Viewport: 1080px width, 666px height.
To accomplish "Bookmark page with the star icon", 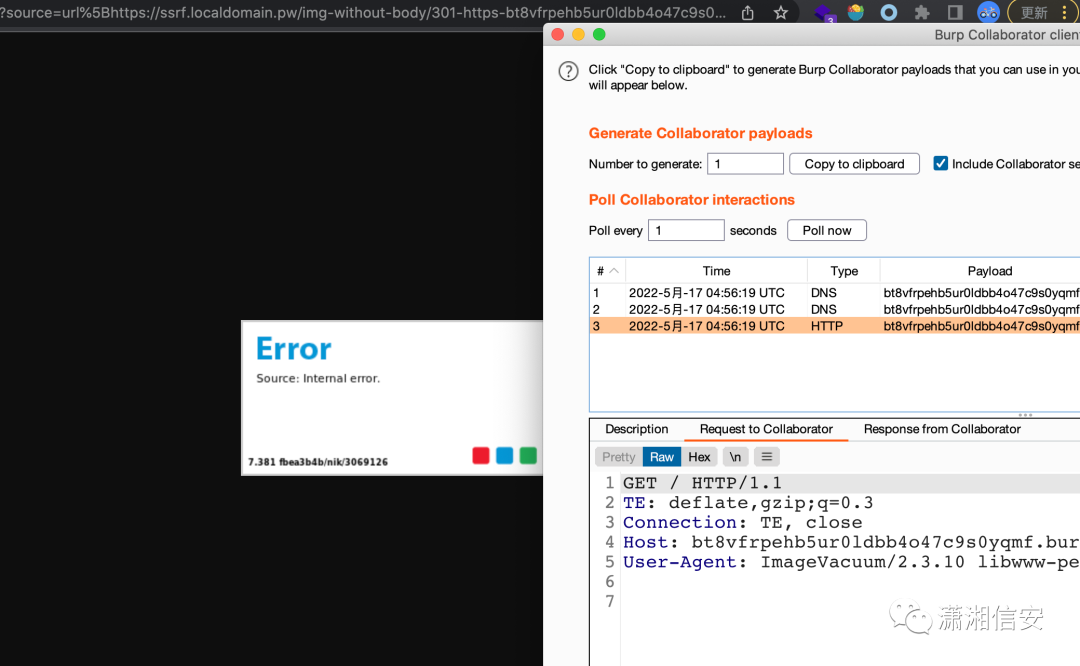I will click(x=780, y=12).
